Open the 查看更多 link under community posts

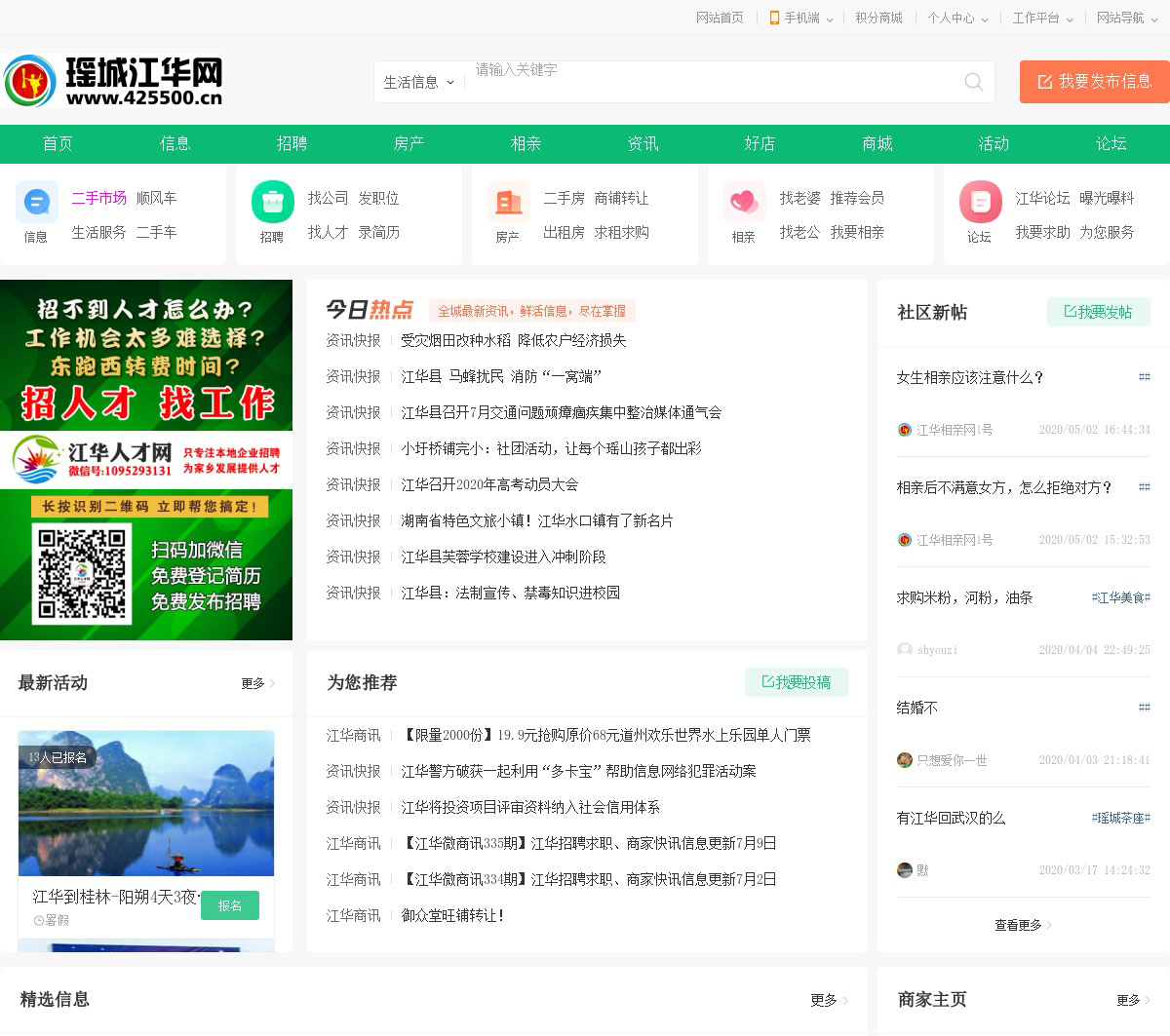tap(1022, 925)
